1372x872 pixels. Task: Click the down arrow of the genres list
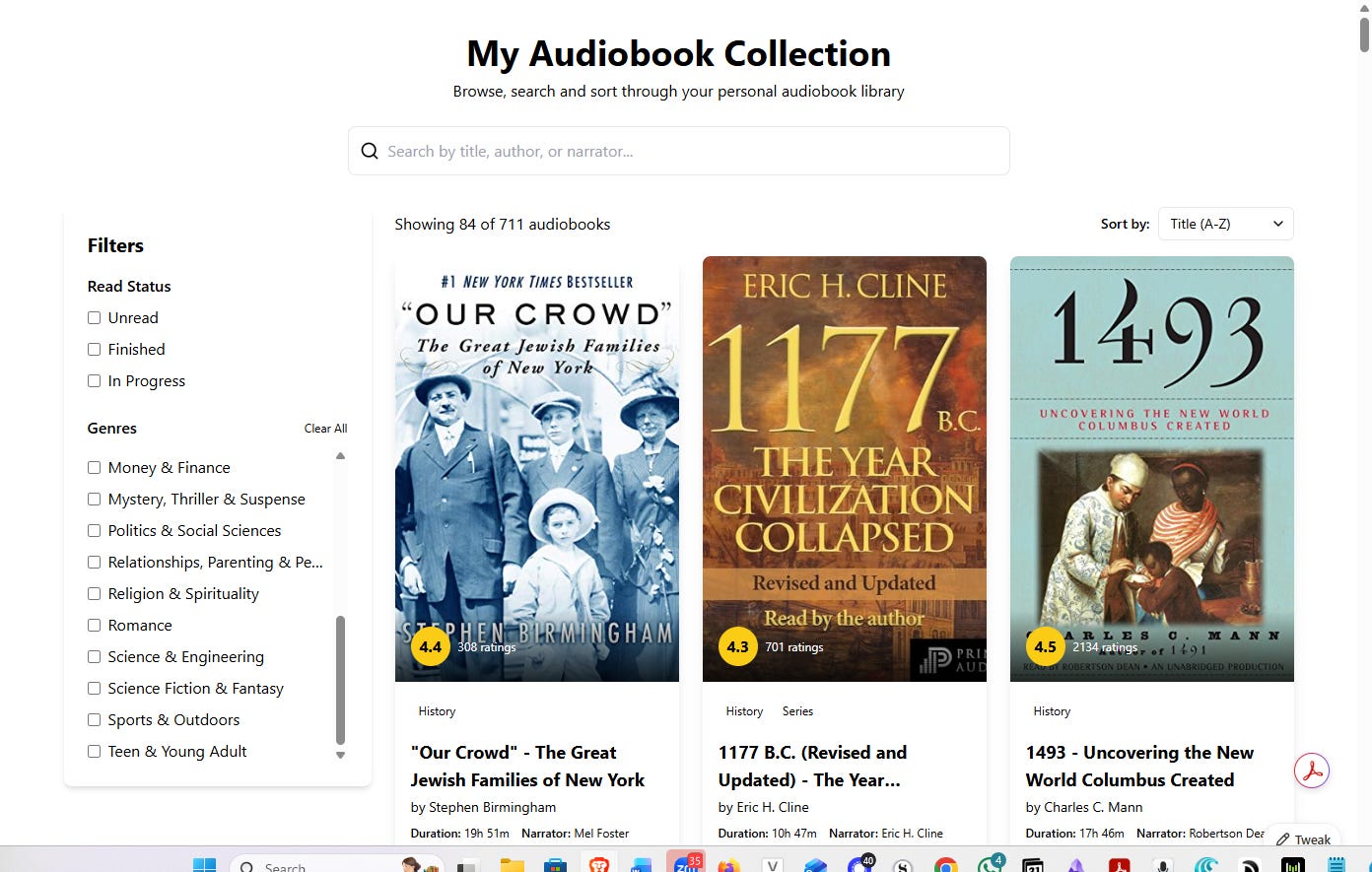click(340, 756)
